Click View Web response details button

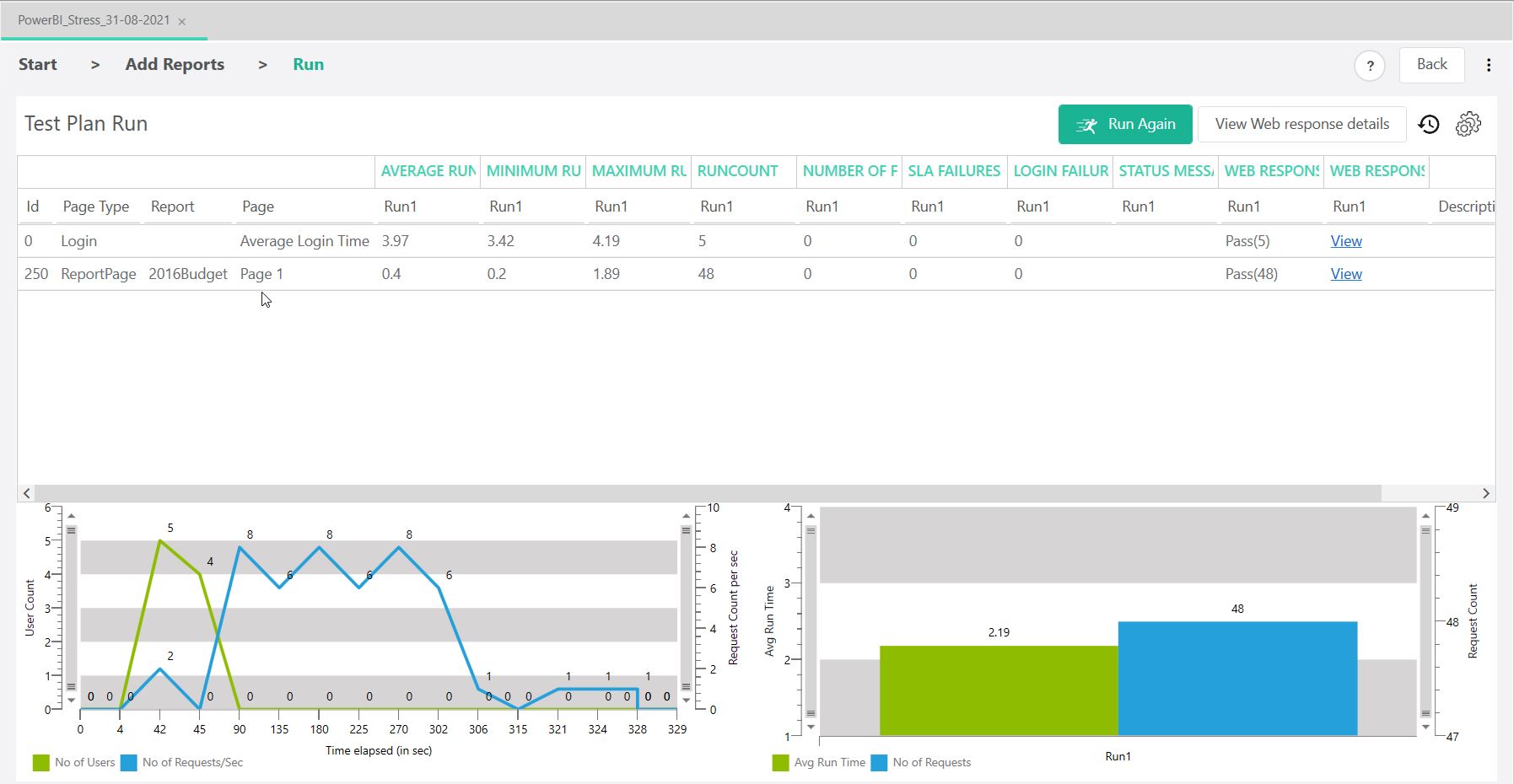pyautogui.click(x=1301, y=125)
